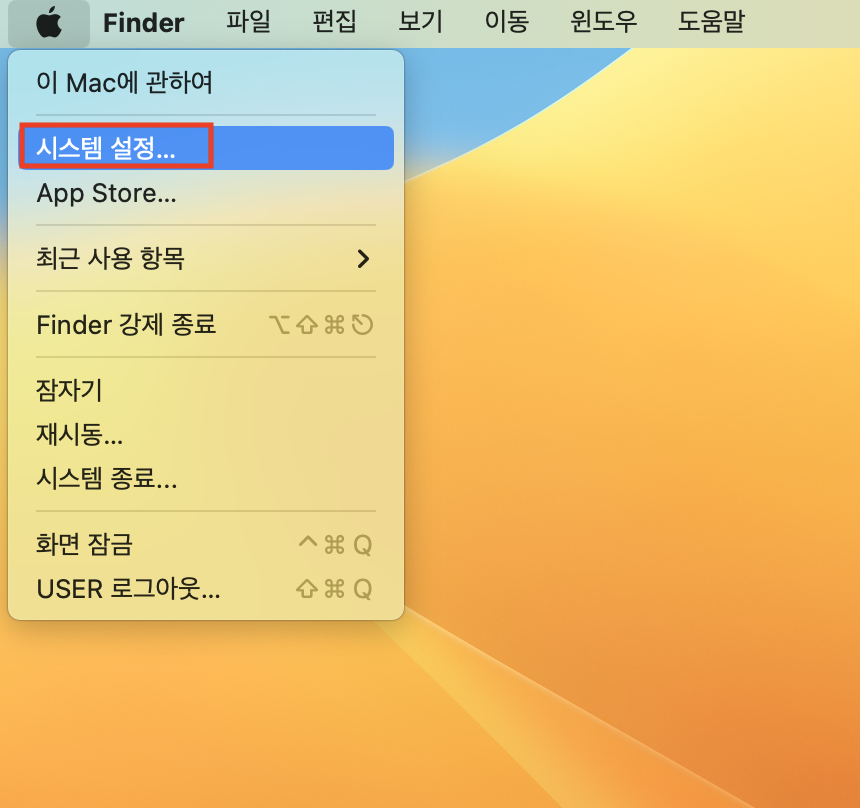Choose 시스템 설정... from Apple menu
This screenshot has width=860, height=808.
coord(206,148)
